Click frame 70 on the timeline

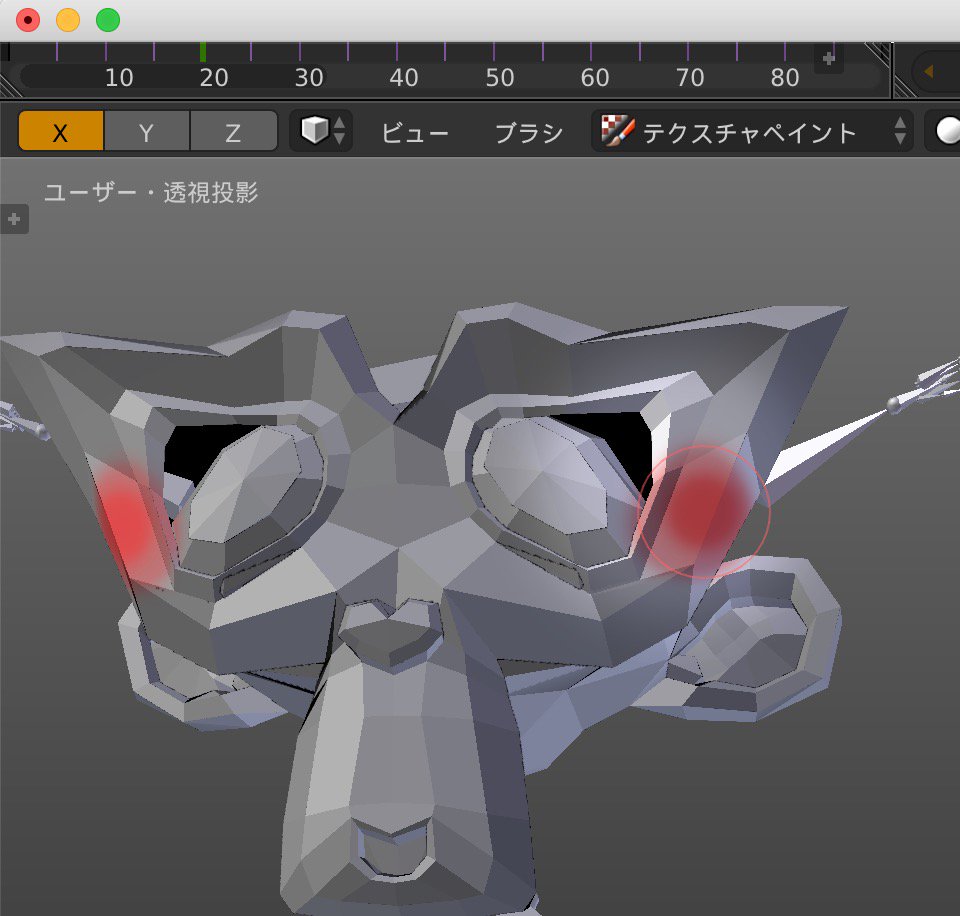[690, 78]
